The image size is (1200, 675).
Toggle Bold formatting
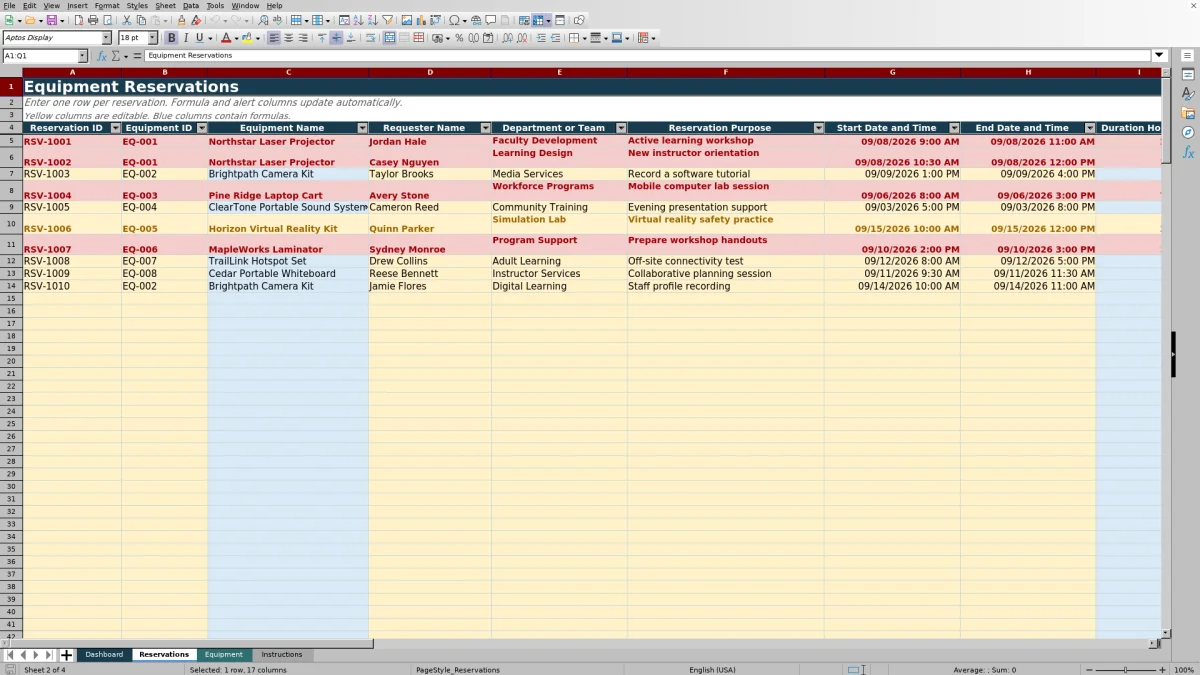[x=171, y=38]
